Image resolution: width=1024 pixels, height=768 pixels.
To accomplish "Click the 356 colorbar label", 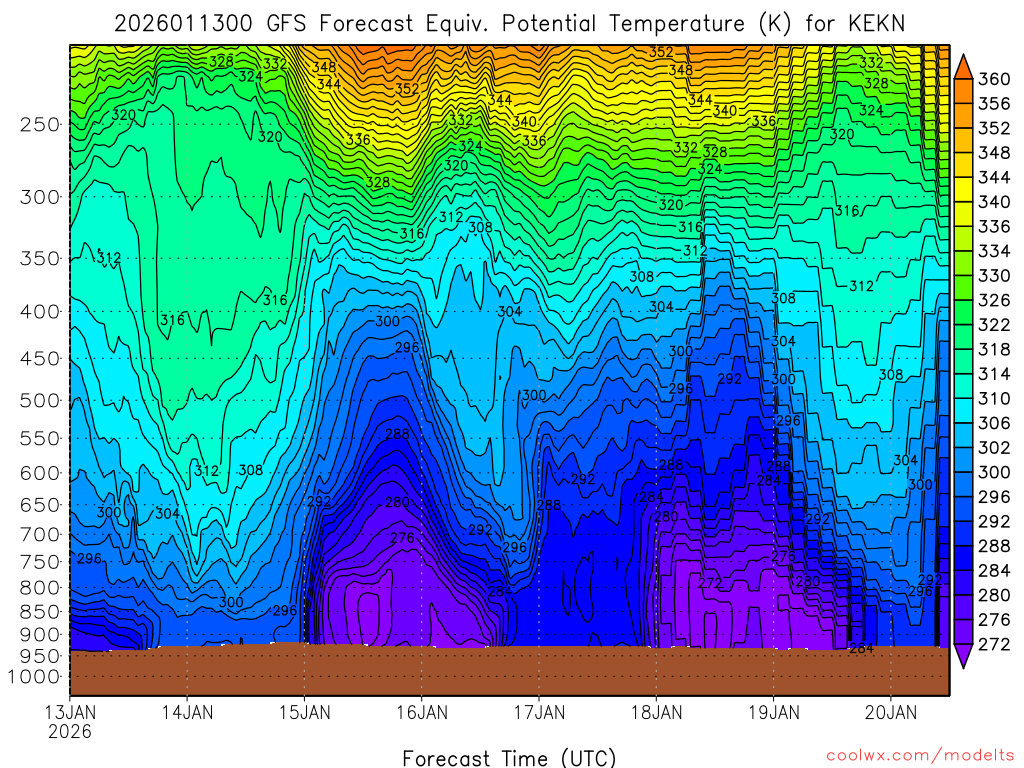I will tap(994, 104).
